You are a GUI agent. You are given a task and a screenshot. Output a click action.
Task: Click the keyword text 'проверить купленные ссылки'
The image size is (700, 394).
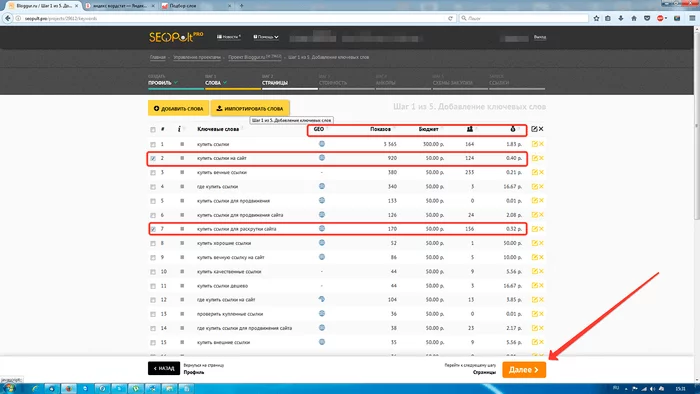click(229, 314)
